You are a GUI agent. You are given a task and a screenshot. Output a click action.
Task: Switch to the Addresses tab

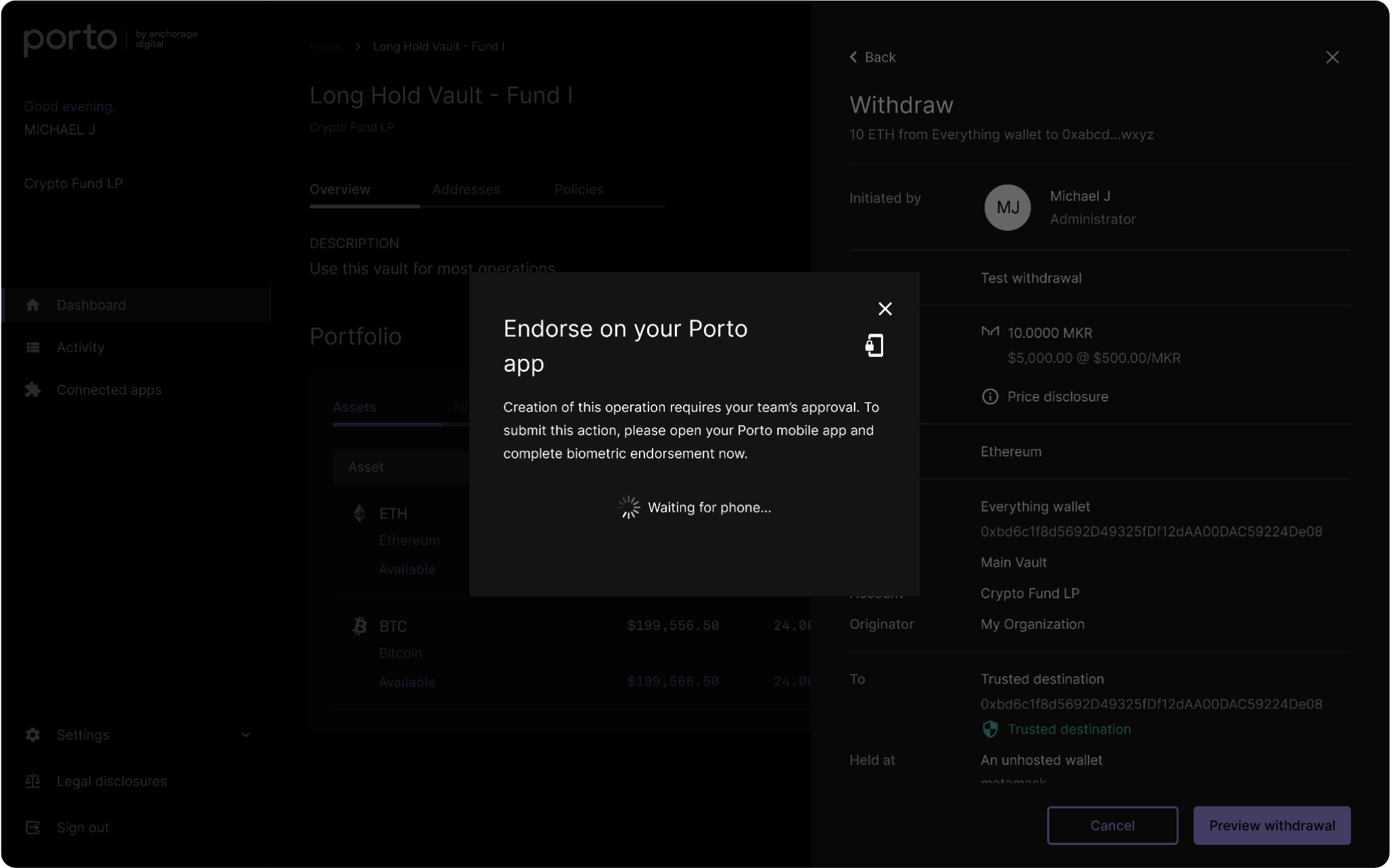point(466,189)
